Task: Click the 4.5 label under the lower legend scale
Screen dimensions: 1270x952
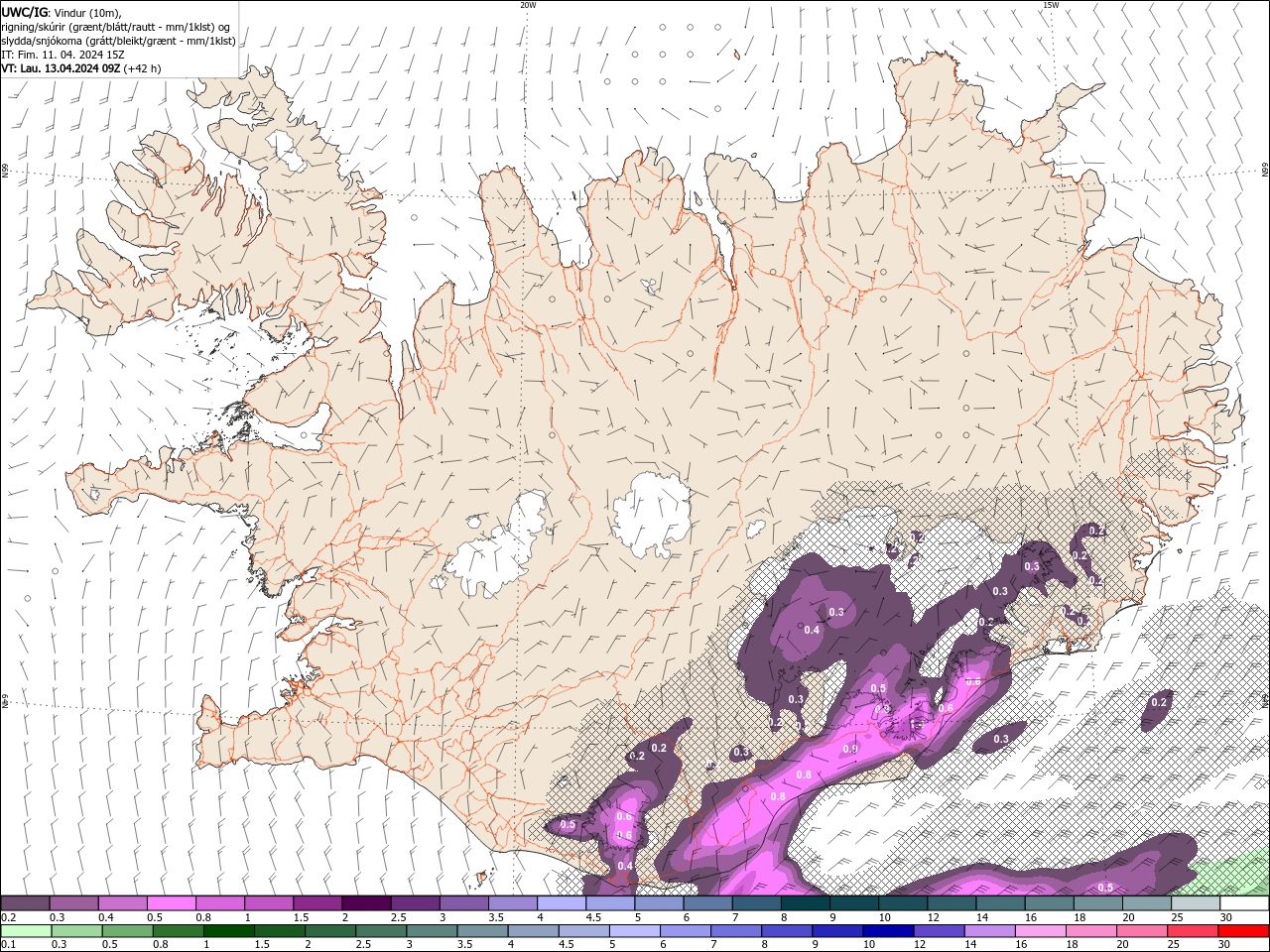Action: pyautogui.click(x=566, y=944)
